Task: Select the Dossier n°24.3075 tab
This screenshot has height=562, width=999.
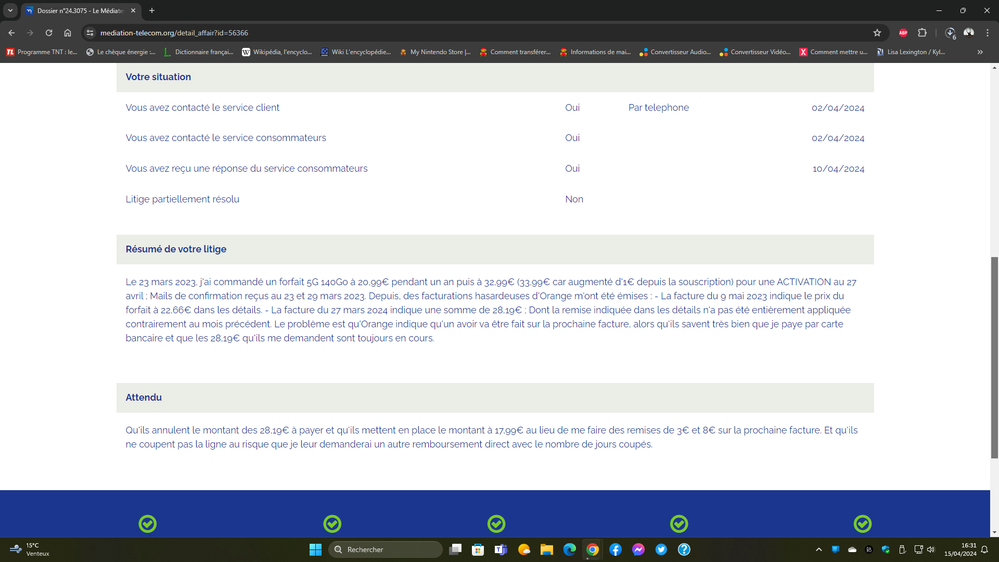Action: (x=80, y=10)
